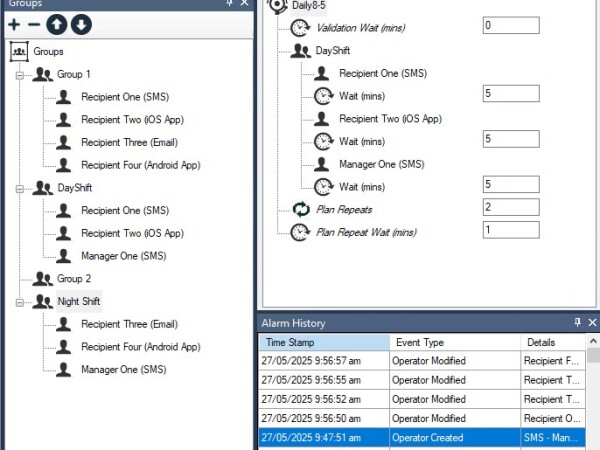600x450 pixels.
Task: Close the Alarm History panel
Action: 592,323
